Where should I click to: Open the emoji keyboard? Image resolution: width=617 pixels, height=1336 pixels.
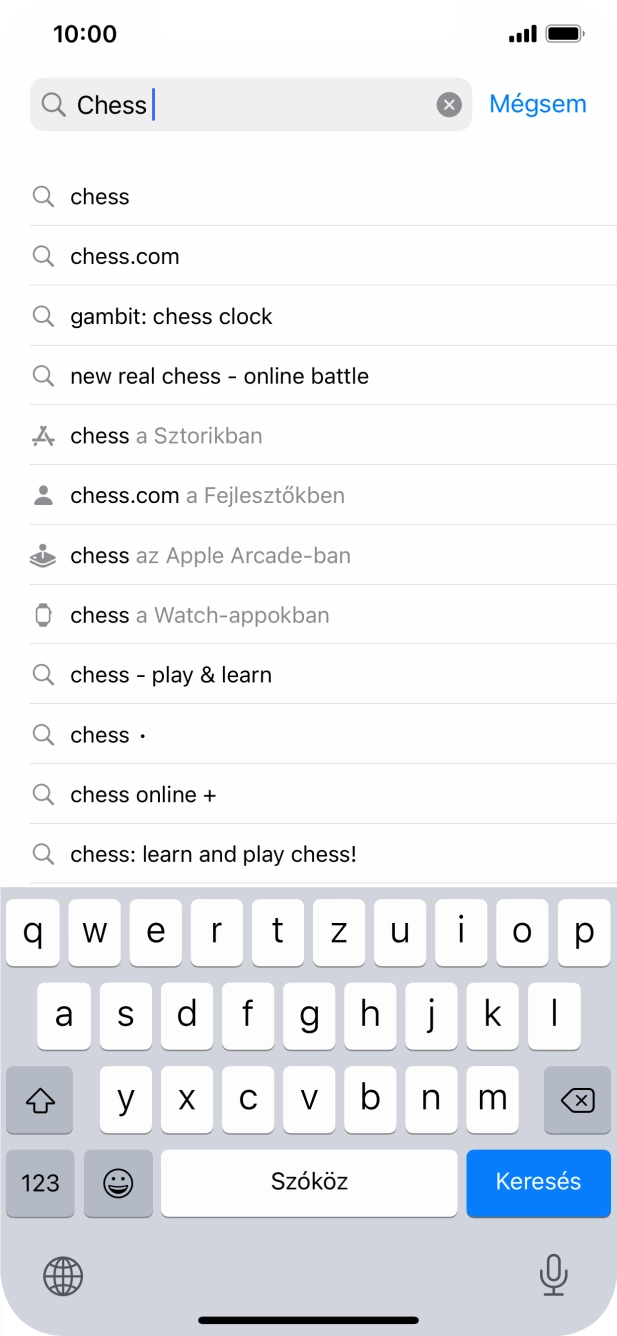click(x=118, y=1183)
